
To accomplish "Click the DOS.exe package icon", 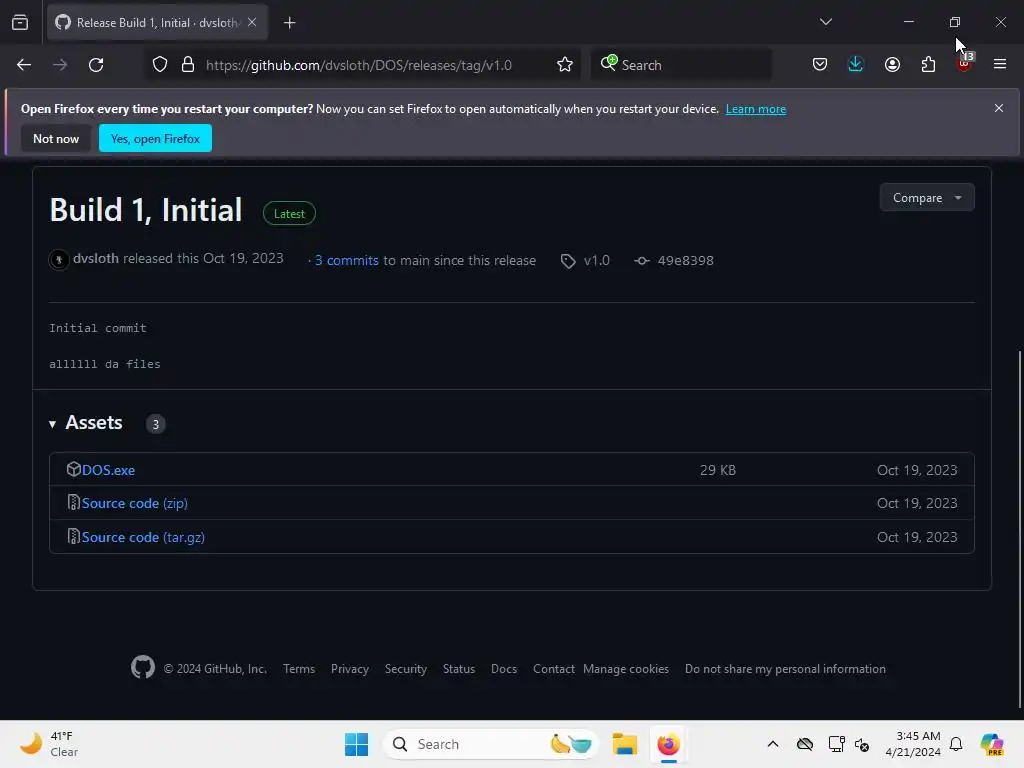I will 73,469.
